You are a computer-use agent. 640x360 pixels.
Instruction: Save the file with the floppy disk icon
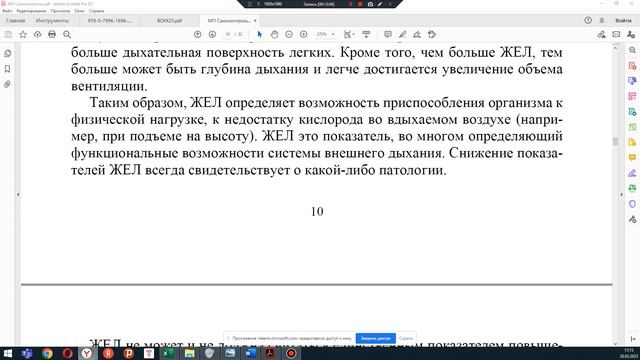[x=8, y=35]
